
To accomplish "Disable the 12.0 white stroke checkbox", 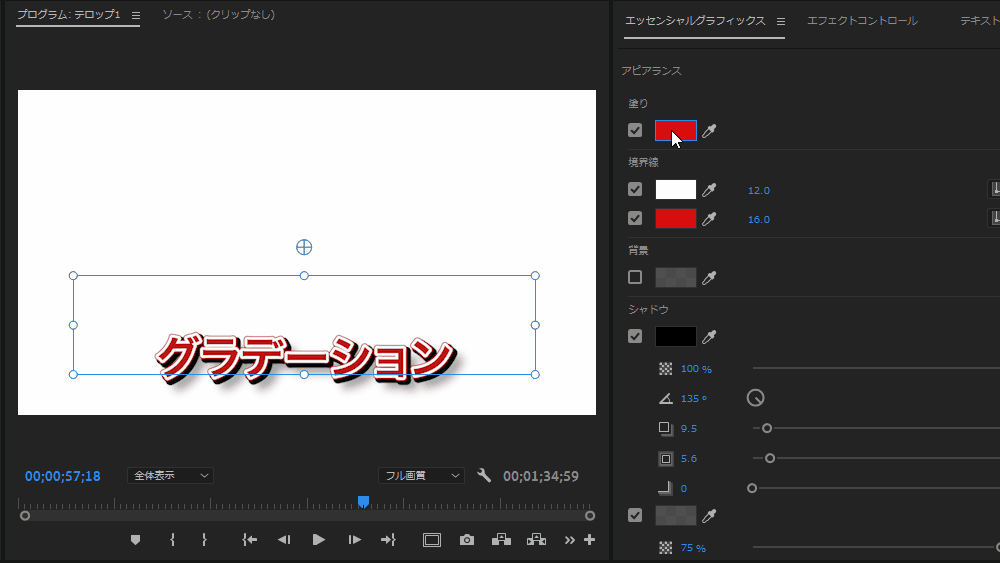I will [x=635, y=189].
